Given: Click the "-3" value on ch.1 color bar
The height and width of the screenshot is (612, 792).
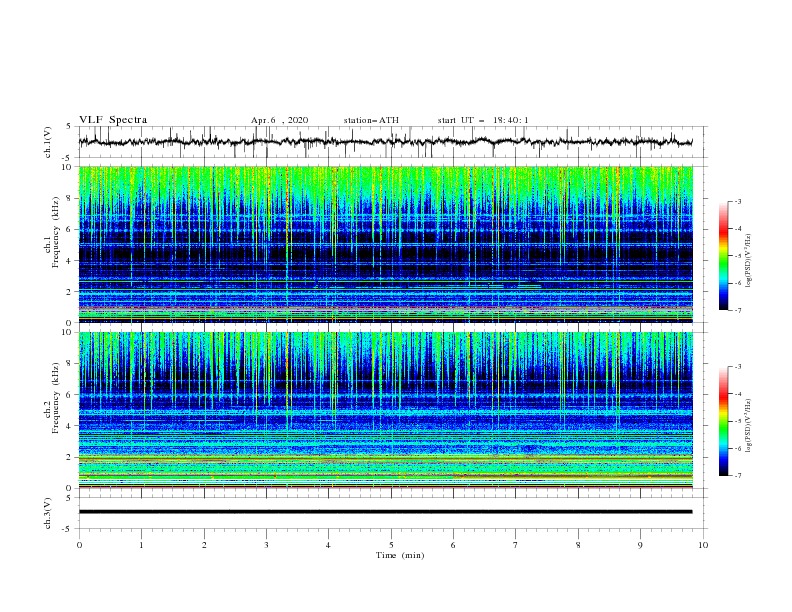Looking at the screenshot, I should pyautogui.click(x=737, y=201).
